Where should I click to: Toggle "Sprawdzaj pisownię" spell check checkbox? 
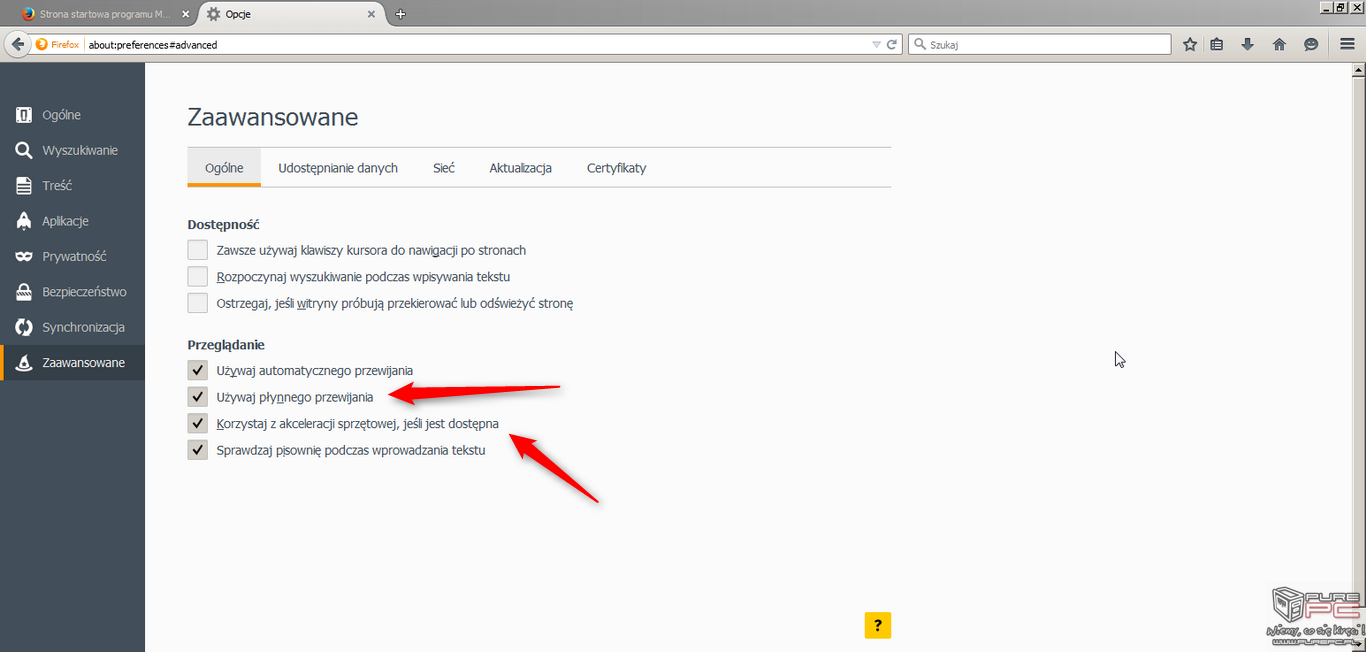pos(198,450)
